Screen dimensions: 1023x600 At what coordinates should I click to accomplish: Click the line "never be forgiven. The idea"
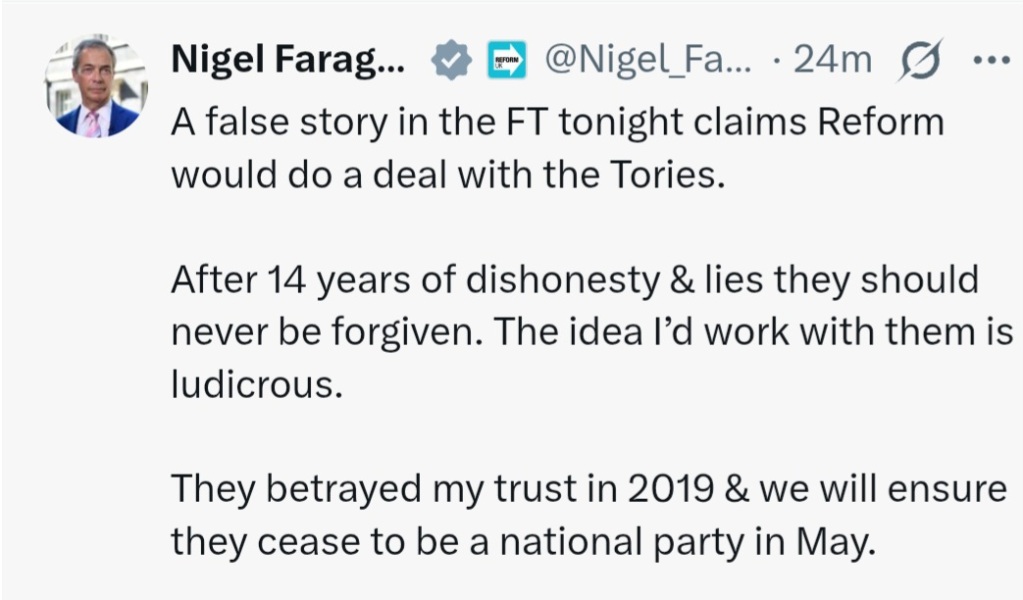point(592,332)
